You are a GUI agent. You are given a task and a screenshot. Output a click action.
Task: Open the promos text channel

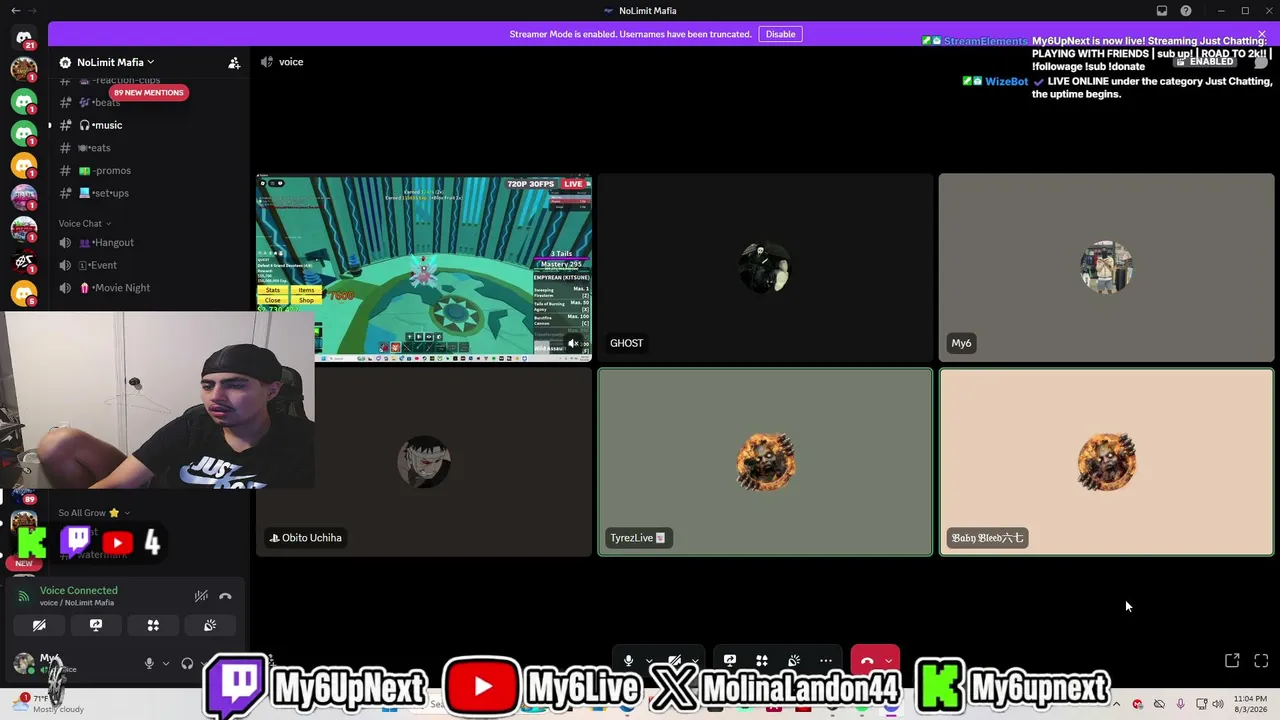pos(148,171)
